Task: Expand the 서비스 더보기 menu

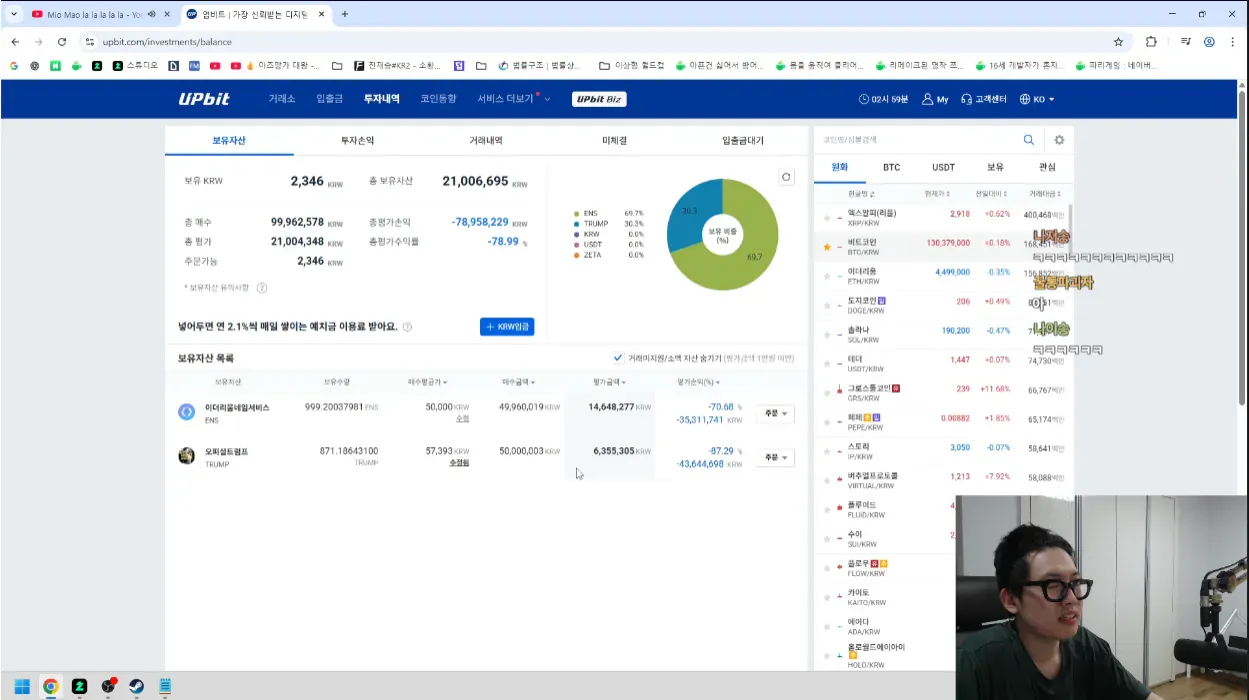Action: 514,99
